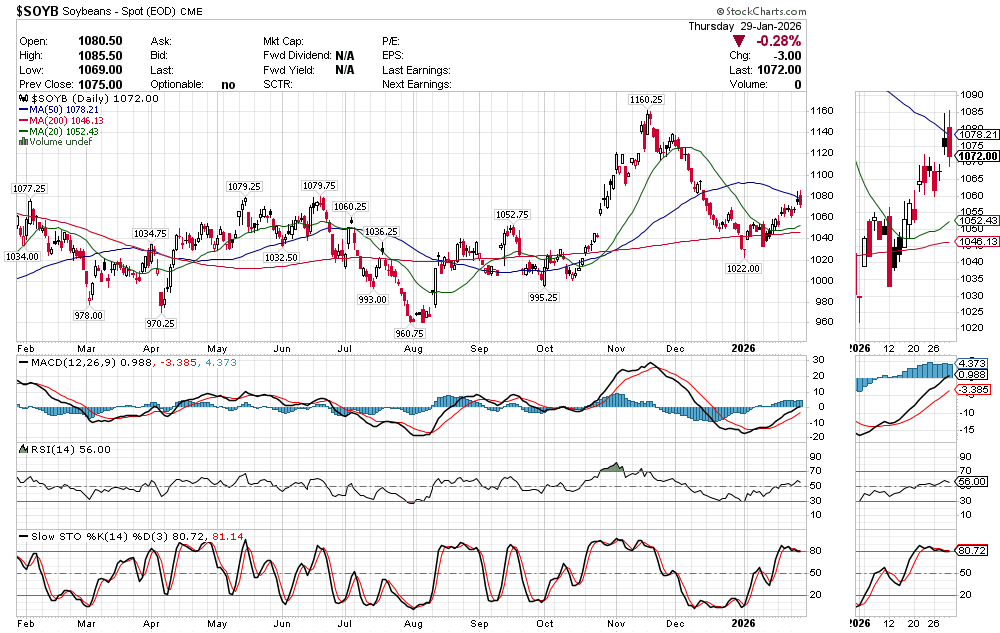Screen dimensions: 1000x633
Task: Click the candlestick icon beside $SOYB (Daily)
Action: pos(24,99)
